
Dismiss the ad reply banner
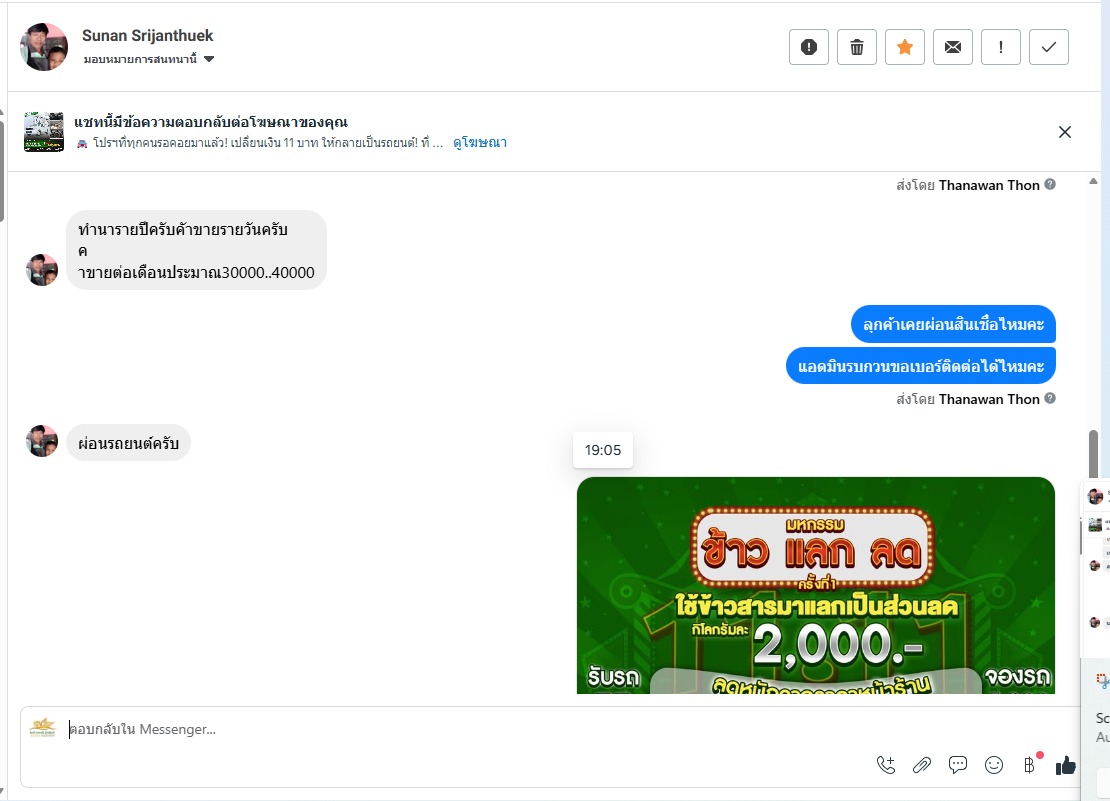click(1065, 132)
